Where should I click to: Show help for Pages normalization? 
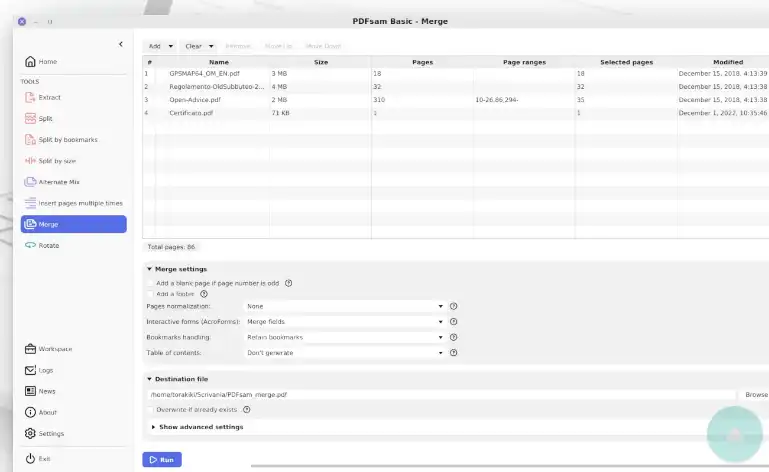(454, 306)
